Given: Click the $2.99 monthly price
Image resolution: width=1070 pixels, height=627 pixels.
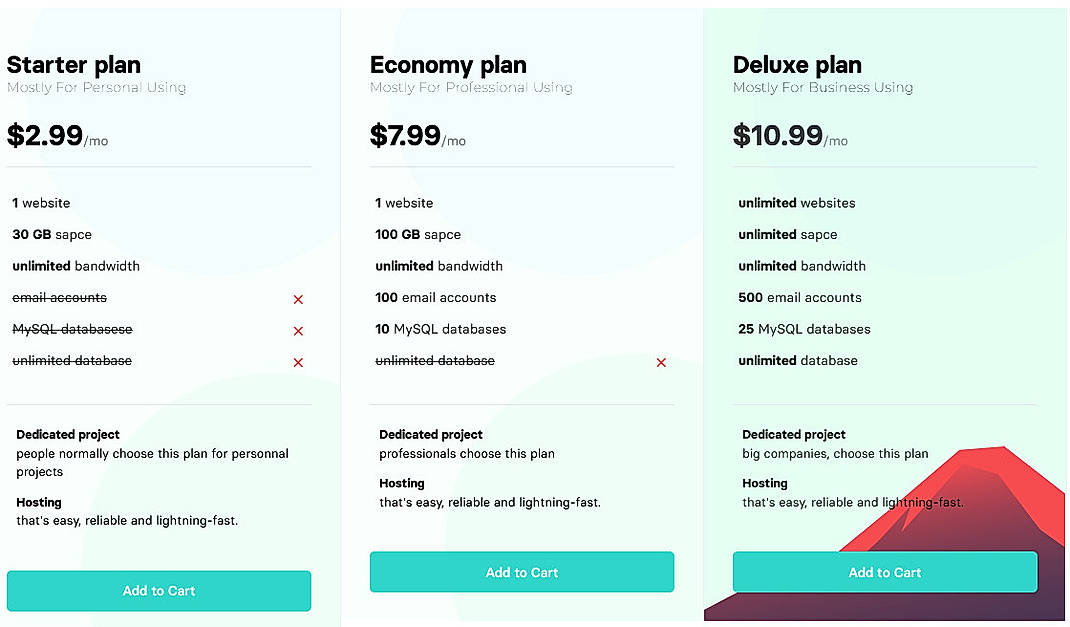Looking at the screenshot, I should click(x=46, y=136).
